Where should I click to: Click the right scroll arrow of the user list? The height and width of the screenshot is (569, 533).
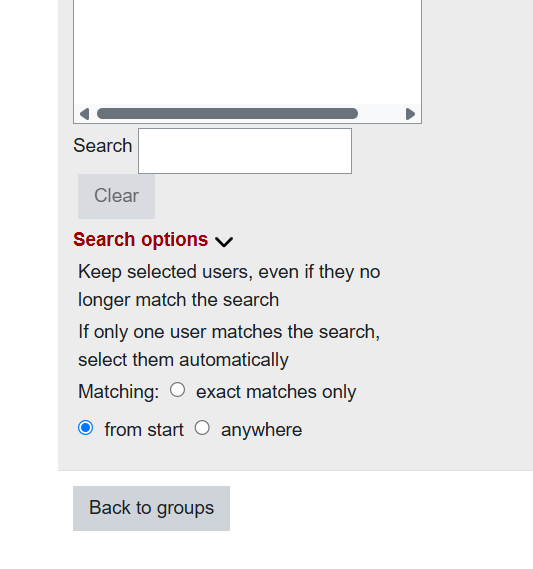[x=410, y=114]
